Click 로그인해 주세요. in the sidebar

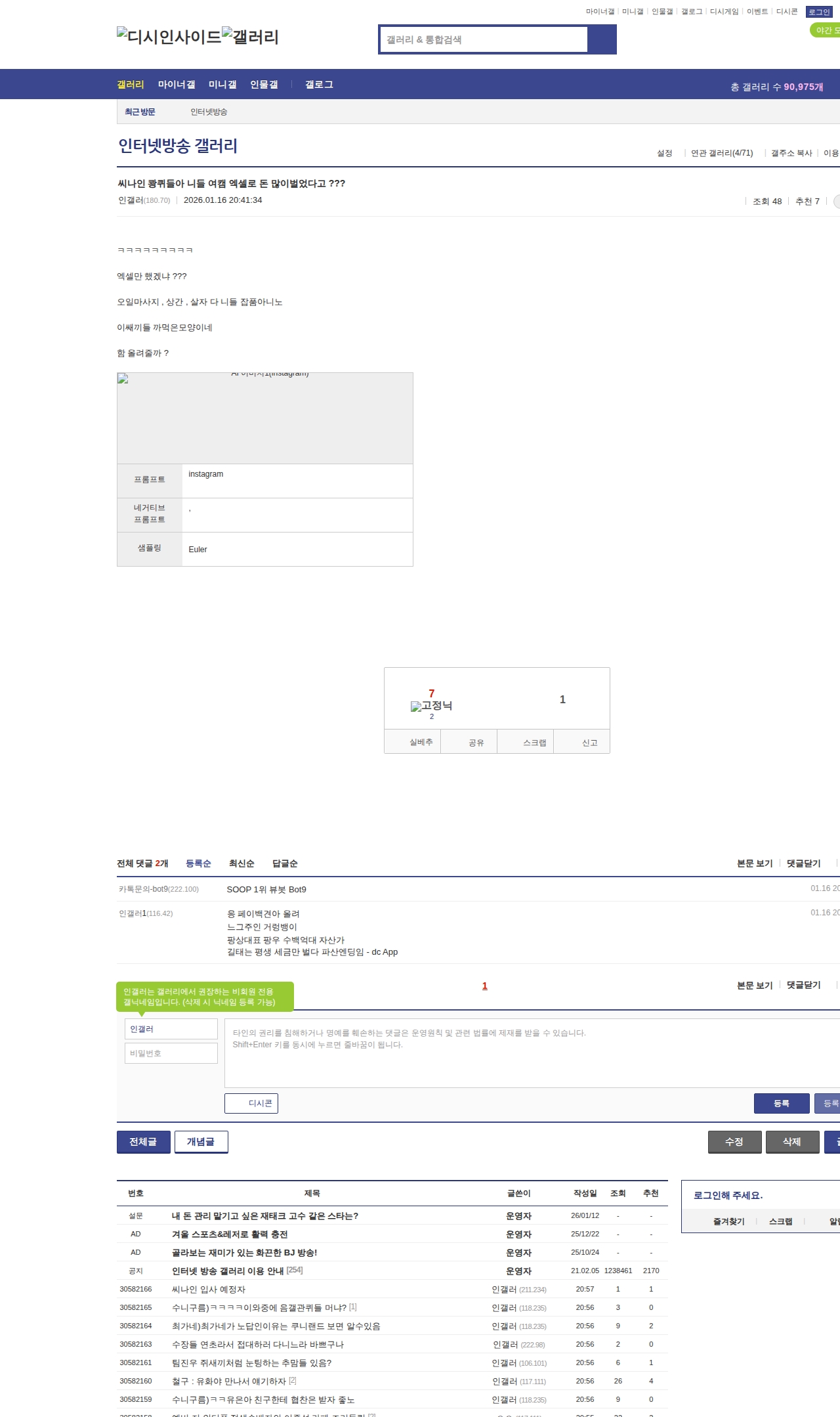[x=728, y=1195]
